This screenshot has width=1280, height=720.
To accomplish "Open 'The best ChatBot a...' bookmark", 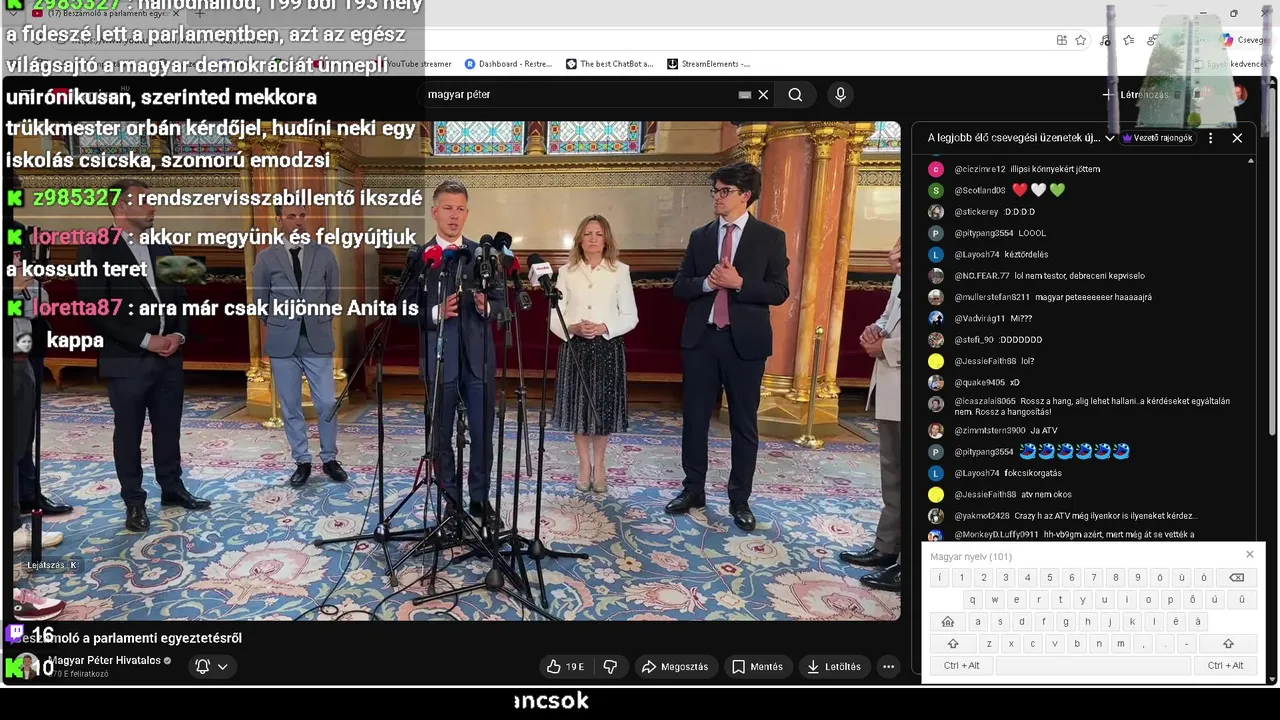I will tap(609, 64).
